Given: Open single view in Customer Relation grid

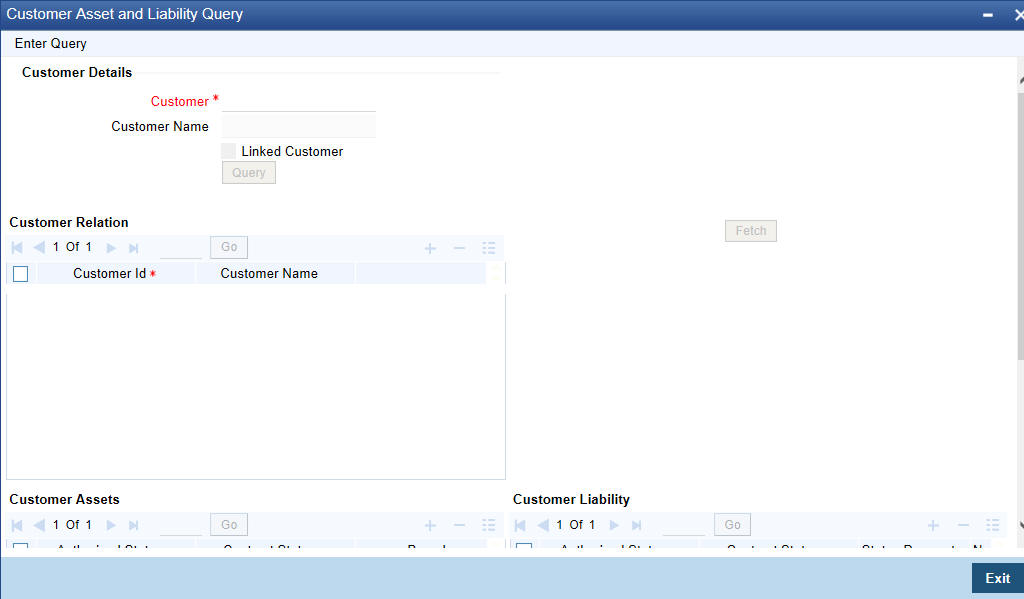Looking at the screenshot, I should pyautogui.click(x=488, y=248).
